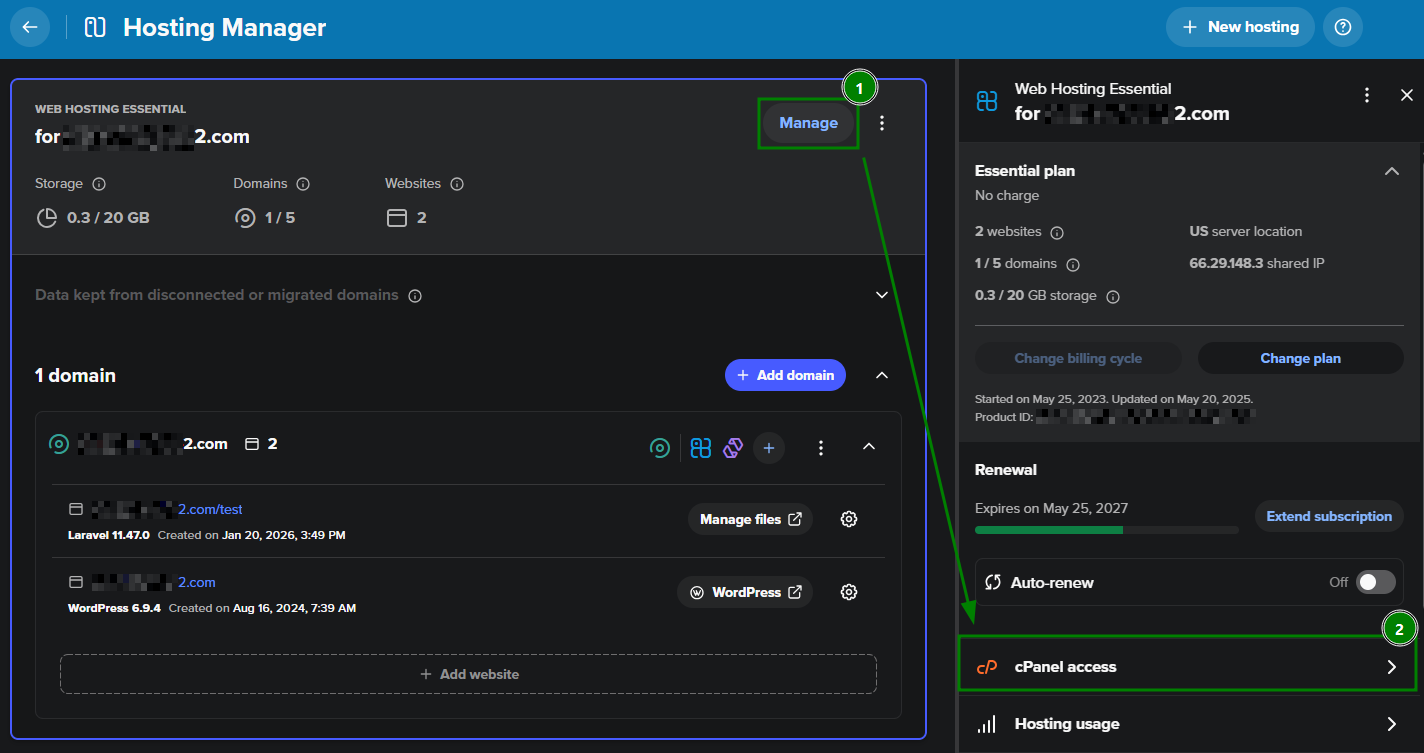1424x753 pixels.
Task: Collapse the 1 domain section
Action: [882, 375]
